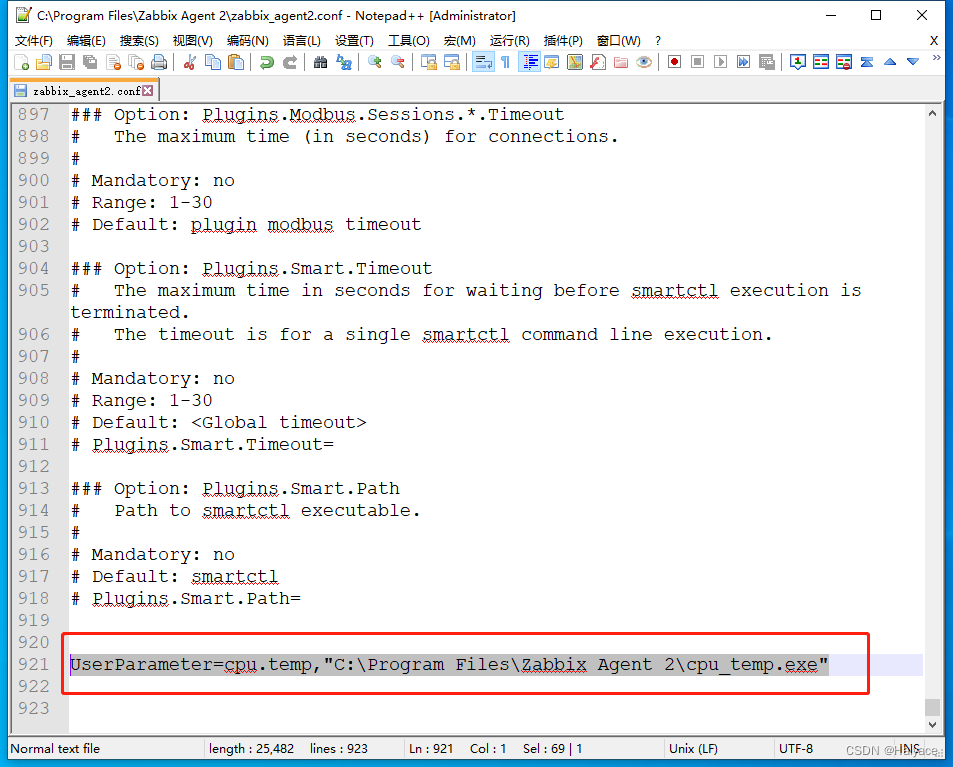
Task: Toggle Show All Characters pilcrow button
Action: point(505,62)
